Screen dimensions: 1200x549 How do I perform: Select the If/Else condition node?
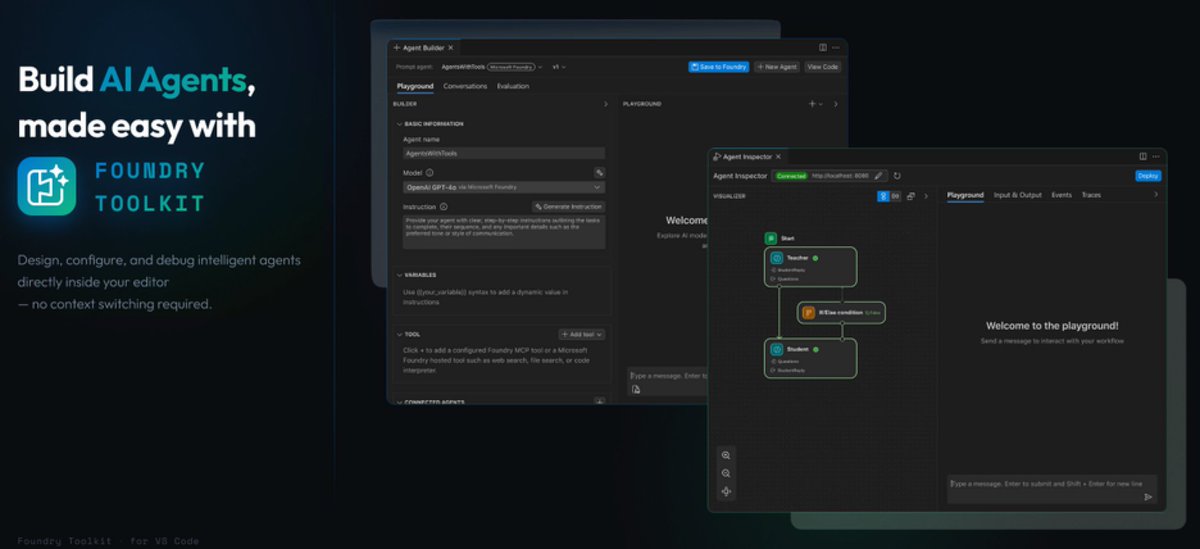(841, 312)
